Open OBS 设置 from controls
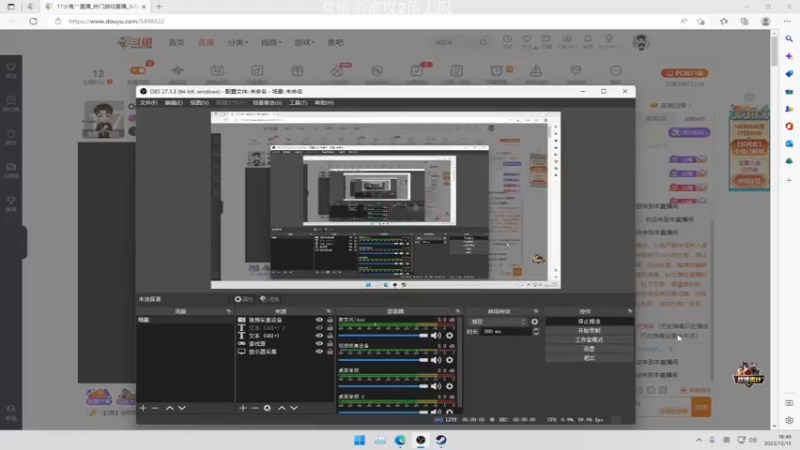Viewport: 800px width, 450px height. click(x=589, y=349)
